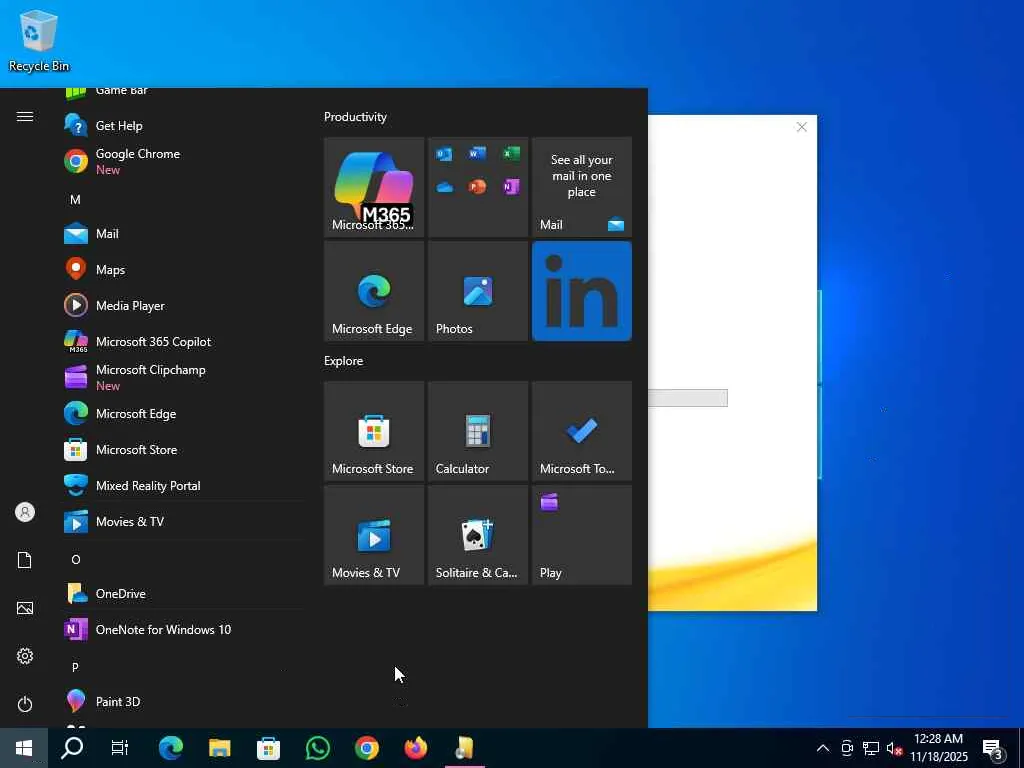Screen dimensions: 1024x768
Task: Open the notification Action Center
Action: click(993, 748)
